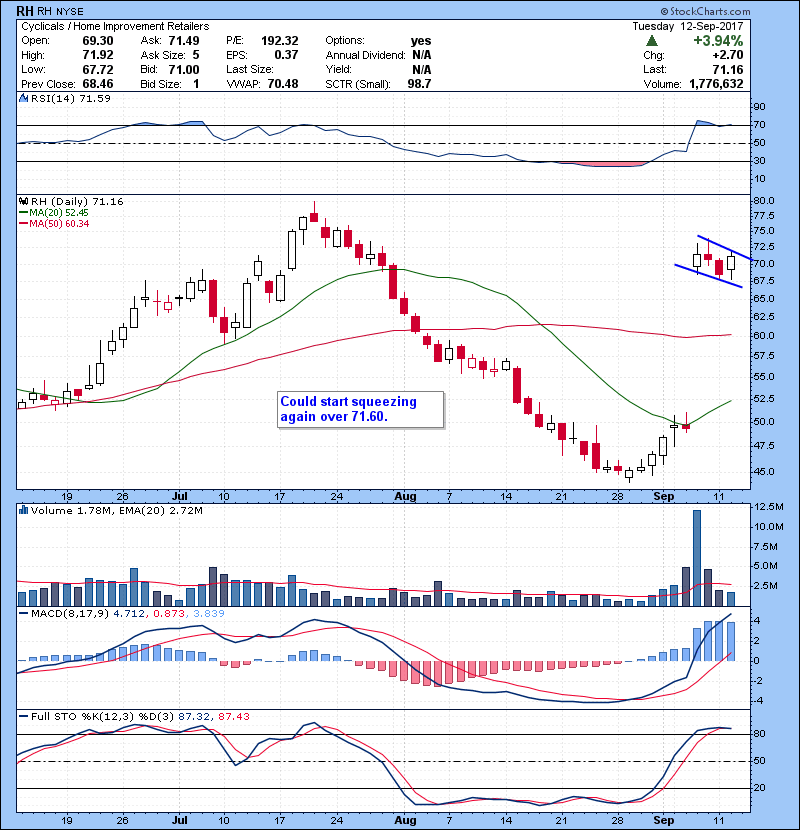Click the tallest volume bar in September
The image size is (800, 830).
(697, 558)
